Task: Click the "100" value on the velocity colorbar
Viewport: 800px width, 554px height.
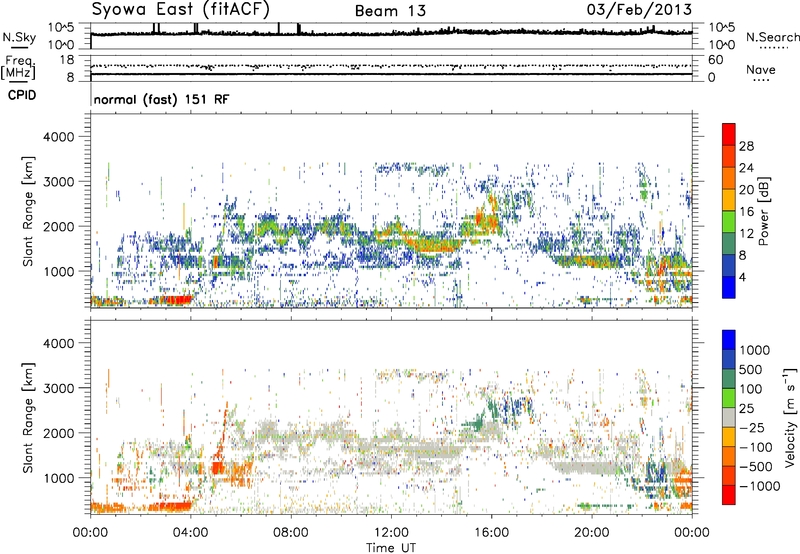Action: [x=751, y=389]
